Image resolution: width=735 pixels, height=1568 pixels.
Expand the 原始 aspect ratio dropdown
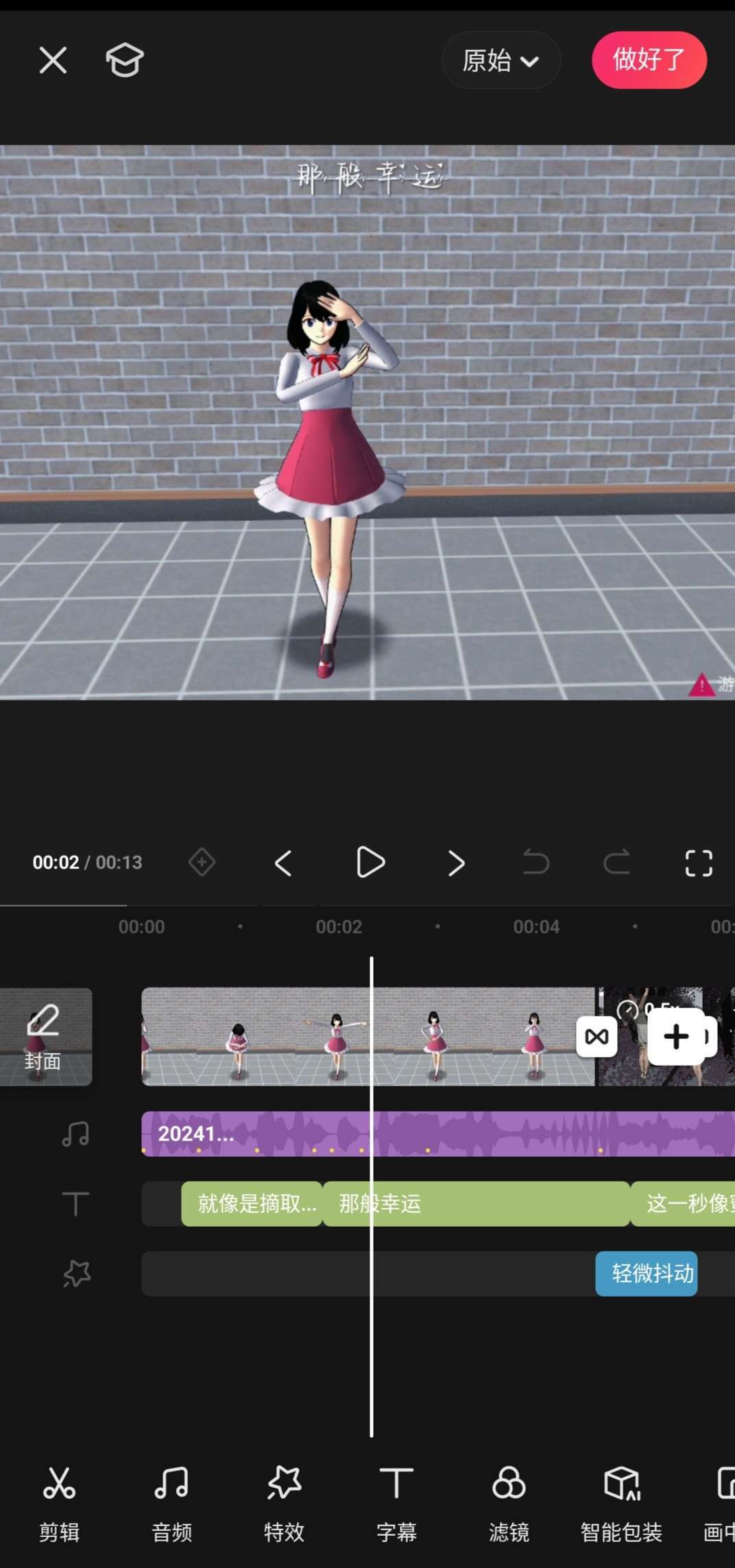[x=501, y=60]
